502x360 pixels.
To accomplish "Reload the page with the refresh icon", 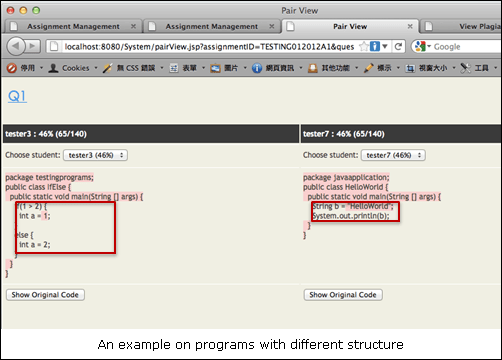I will [398, 46].
